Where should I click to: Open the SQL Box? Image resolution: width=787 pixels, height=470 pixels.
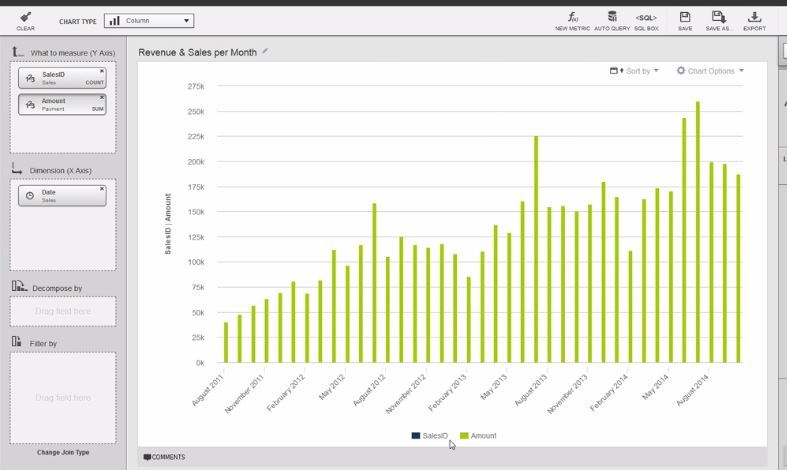coord(646,19)
